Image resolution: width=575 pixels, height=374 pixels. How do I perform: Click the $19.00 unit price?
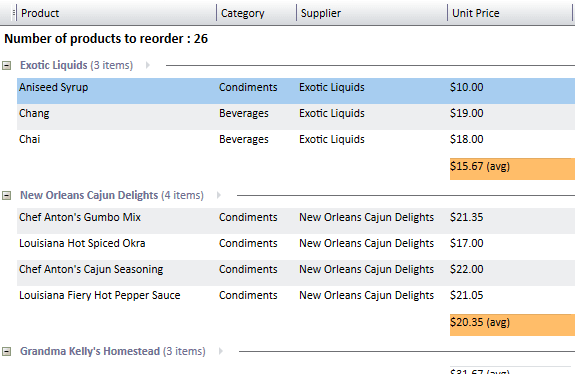467,113
